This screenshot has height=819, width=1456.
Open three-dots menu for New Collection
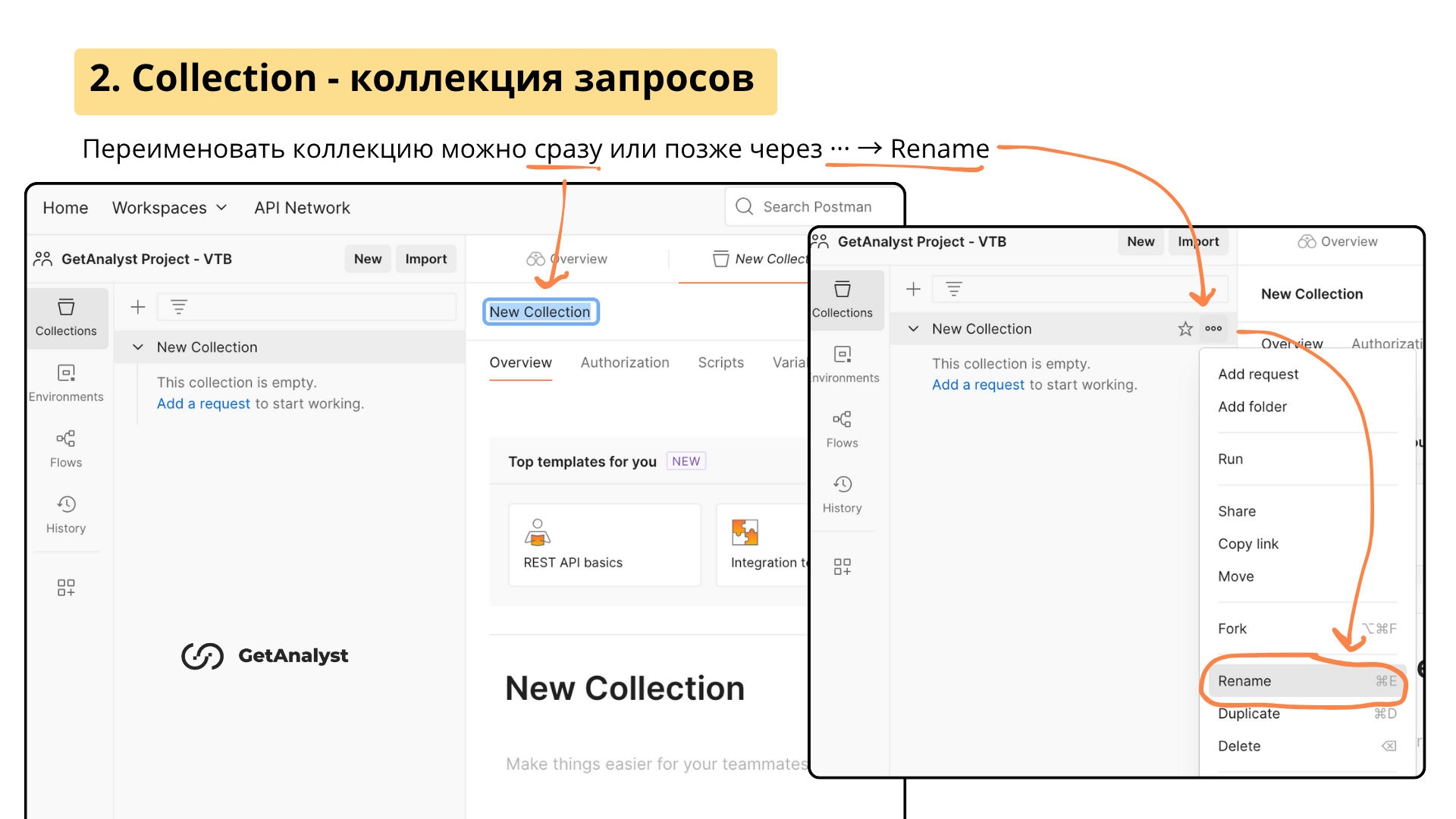(x=1213, y=329)
